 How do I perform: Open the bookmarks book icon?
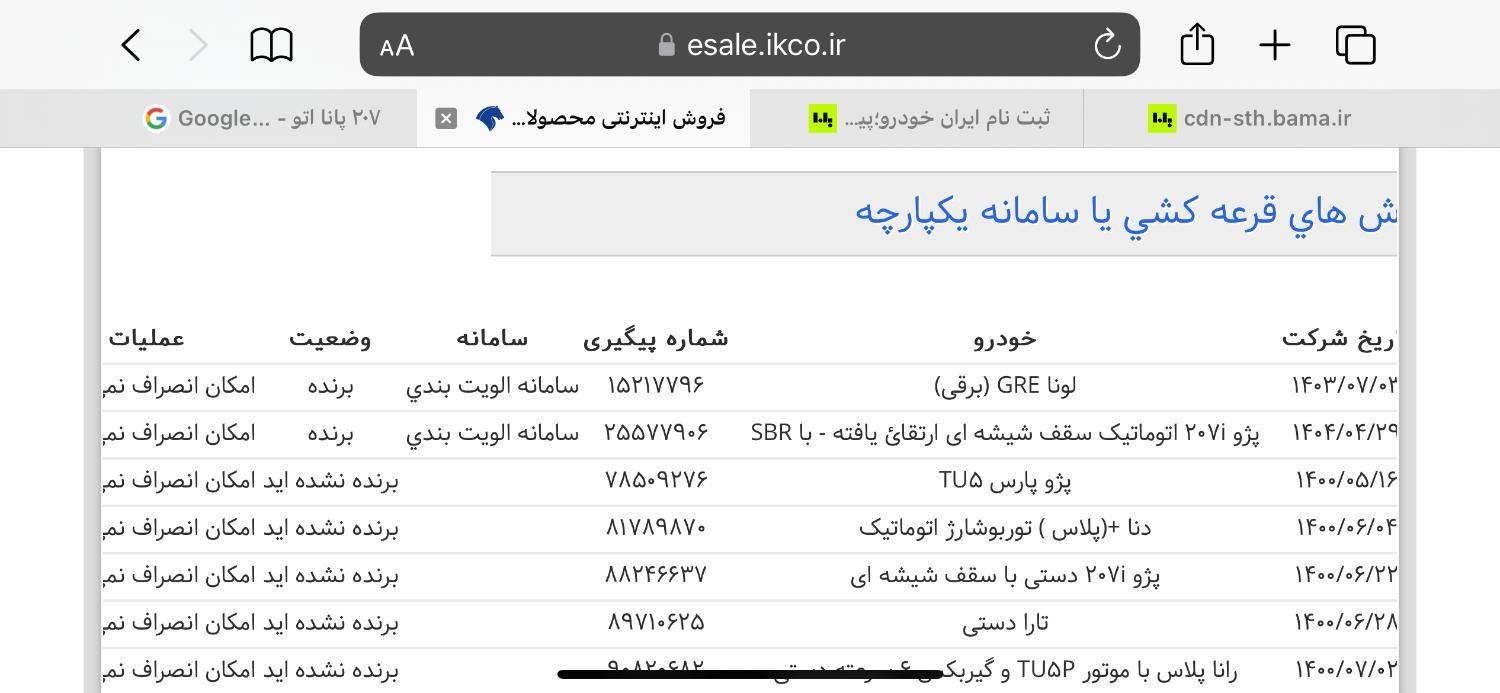pyautogui.click(x=271, y=45)
